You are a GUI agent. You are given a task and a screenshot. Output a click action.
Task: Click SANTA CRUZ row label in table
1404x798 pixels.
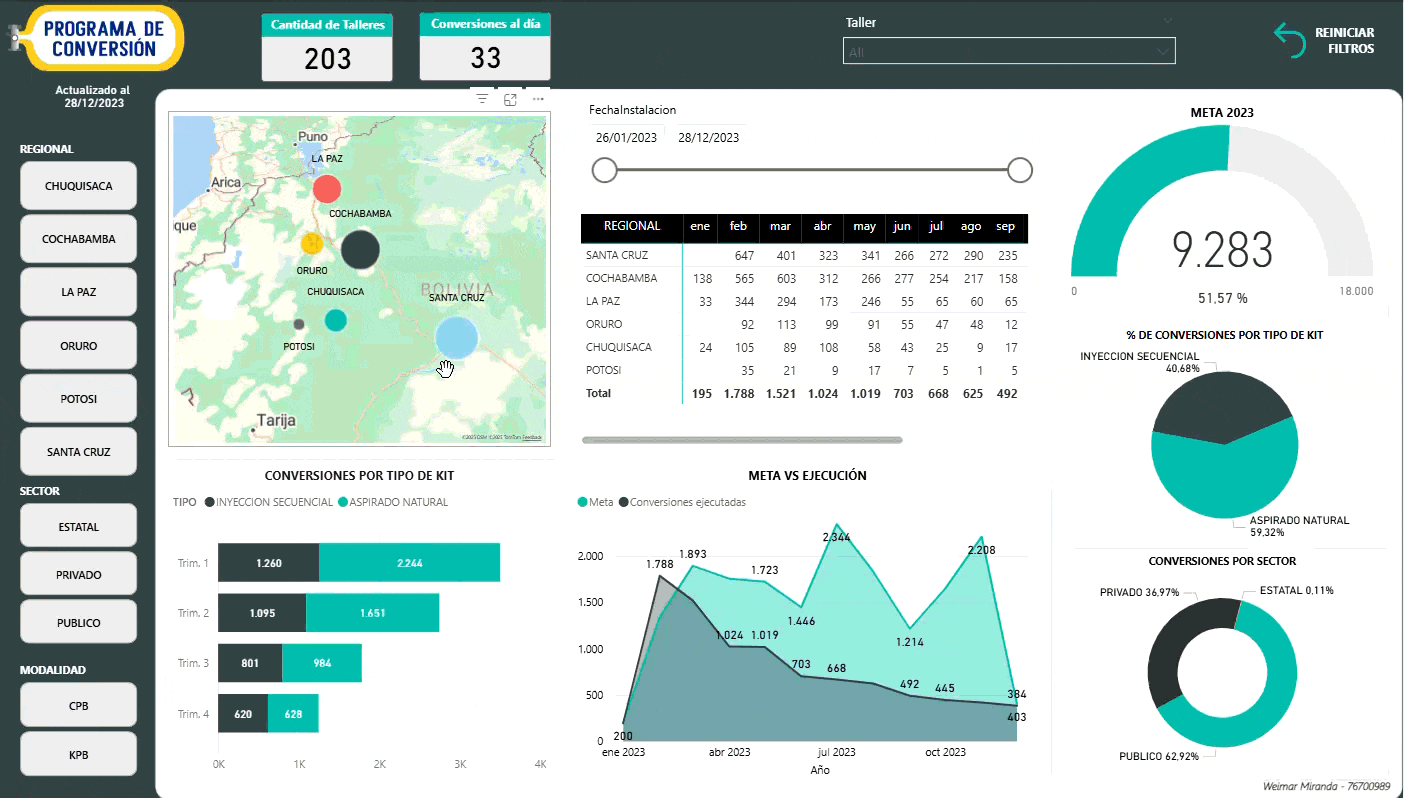[617, 256]
